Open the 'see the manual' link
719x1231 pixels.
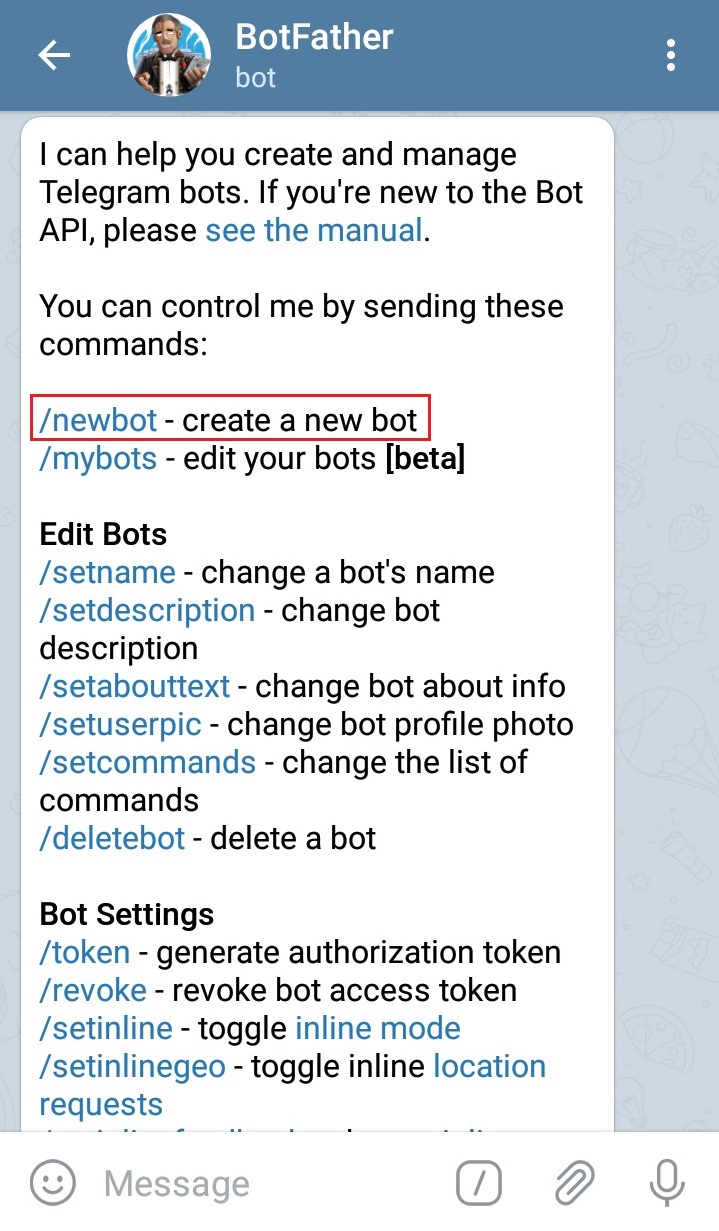314,231
